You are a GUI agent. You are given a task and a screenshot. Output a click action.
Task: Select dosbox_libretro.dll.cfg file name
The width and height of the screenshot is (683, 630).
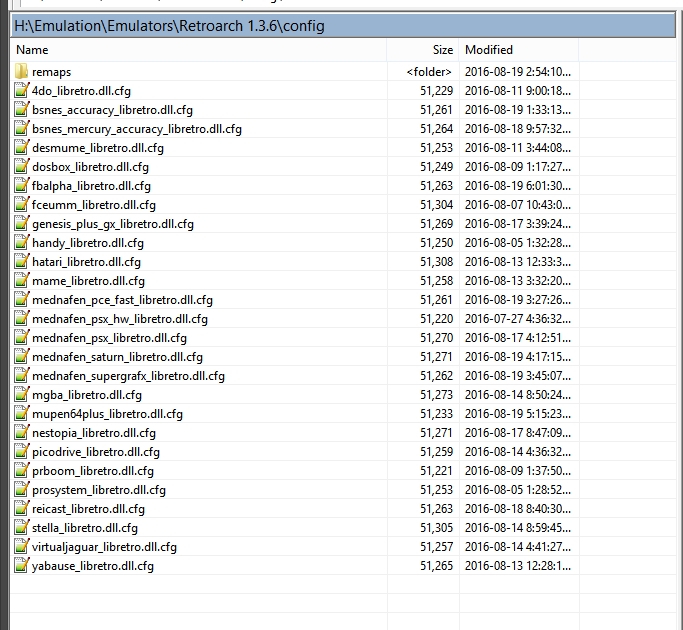pyautogui.click(x=90, y=167)
